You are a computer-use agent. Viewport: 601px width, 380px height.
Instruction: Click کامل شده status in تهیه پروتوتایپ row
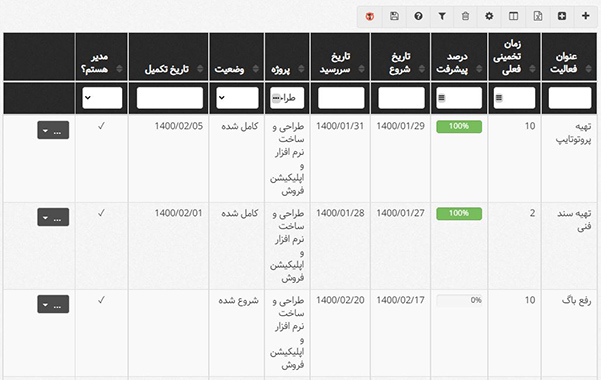click(240, 126)
